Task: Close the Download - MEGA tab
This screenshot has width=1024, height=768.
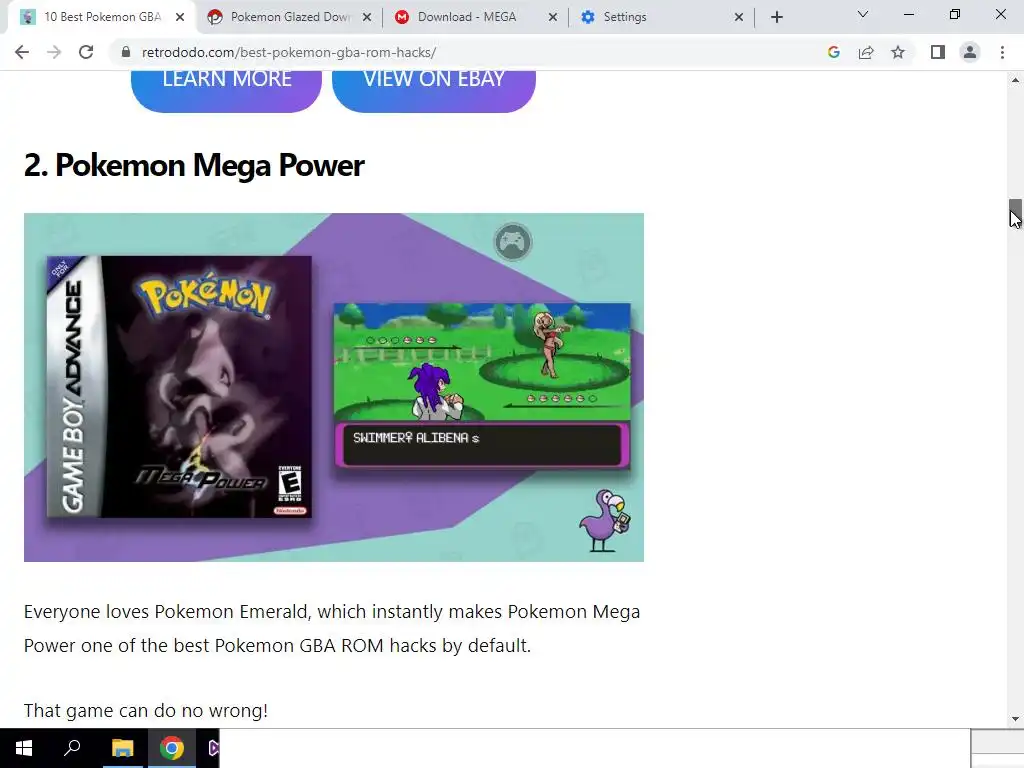Action: [552, 17]
